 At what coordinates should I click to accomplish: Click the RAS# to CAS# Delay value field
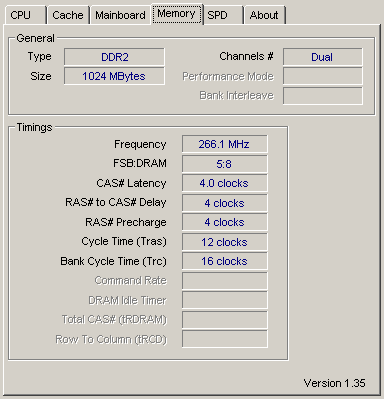[x=224, y=203]
